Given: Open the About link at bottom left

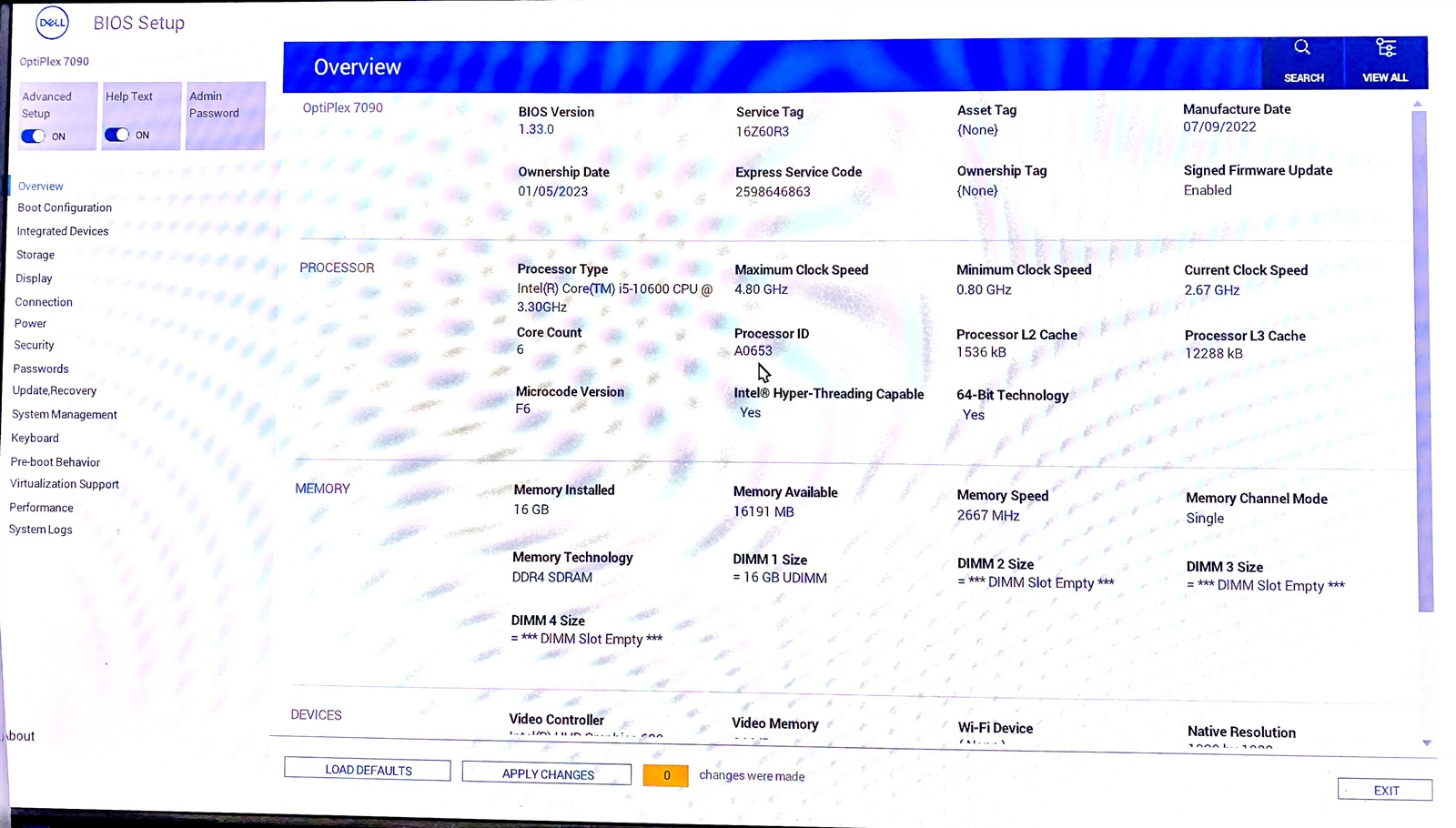Looking at the screenshot, I should coord(20,736).
